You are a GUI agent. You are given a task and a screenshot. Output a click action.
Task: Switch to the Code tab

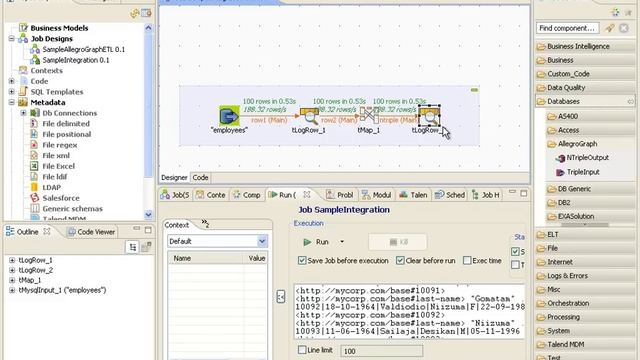click(200, 178)
